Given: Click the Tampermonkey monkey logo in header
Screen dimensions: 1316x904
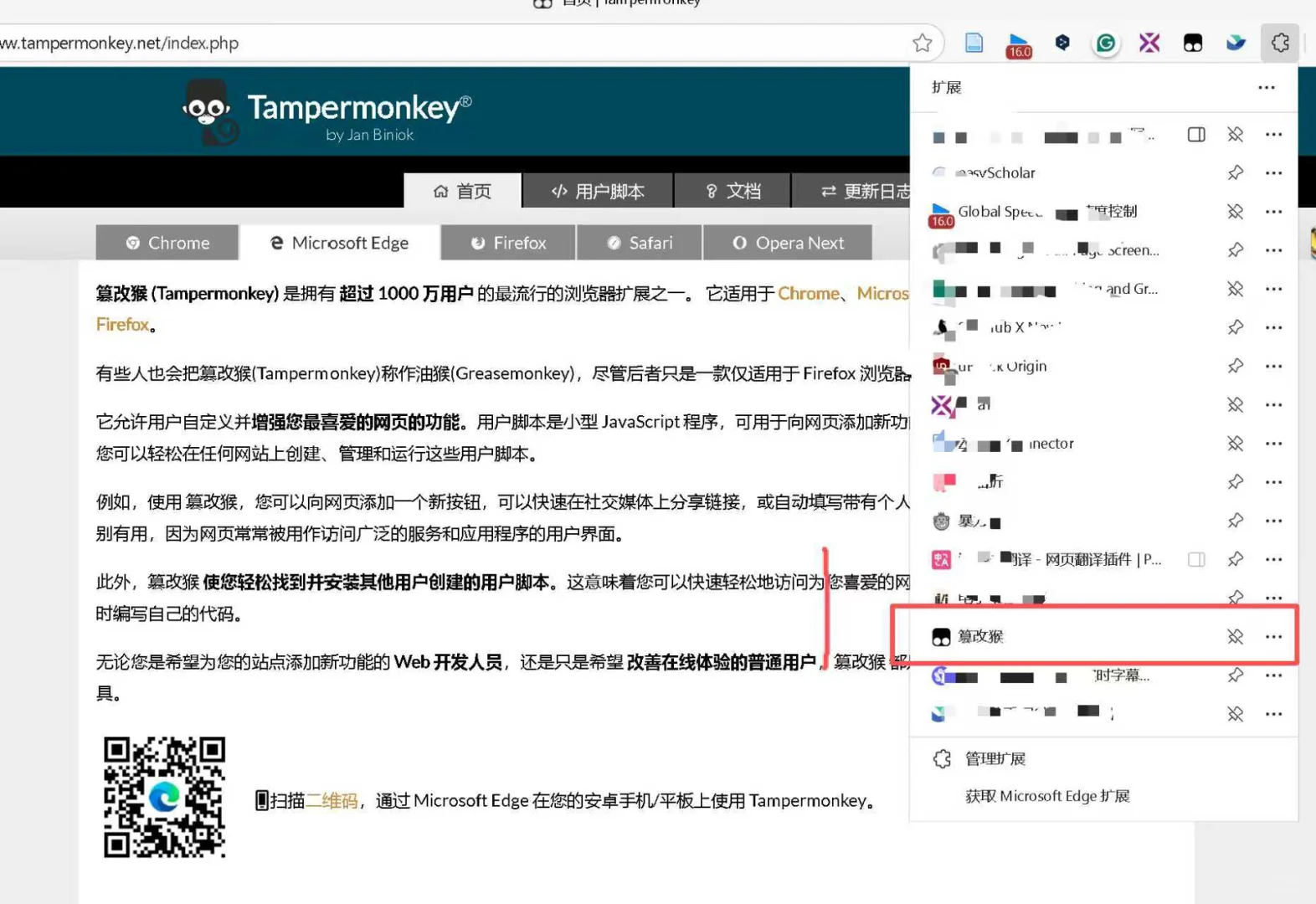Looking at the screenshot, I should pyautogui.click(x=209, y=112).
